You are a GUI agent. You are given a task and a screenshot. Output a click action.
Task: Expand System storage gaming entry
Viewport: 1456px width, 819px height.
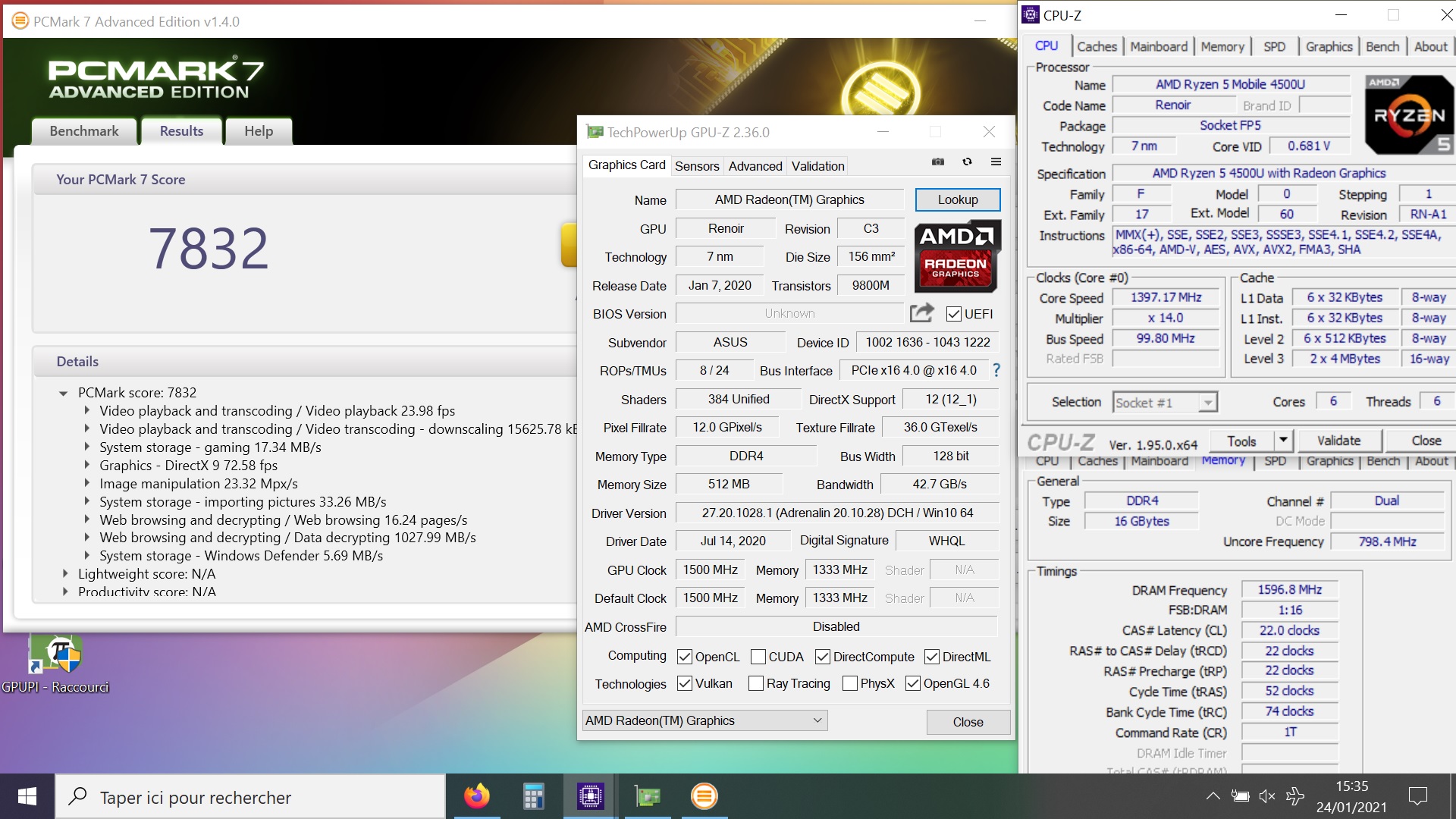87,447
